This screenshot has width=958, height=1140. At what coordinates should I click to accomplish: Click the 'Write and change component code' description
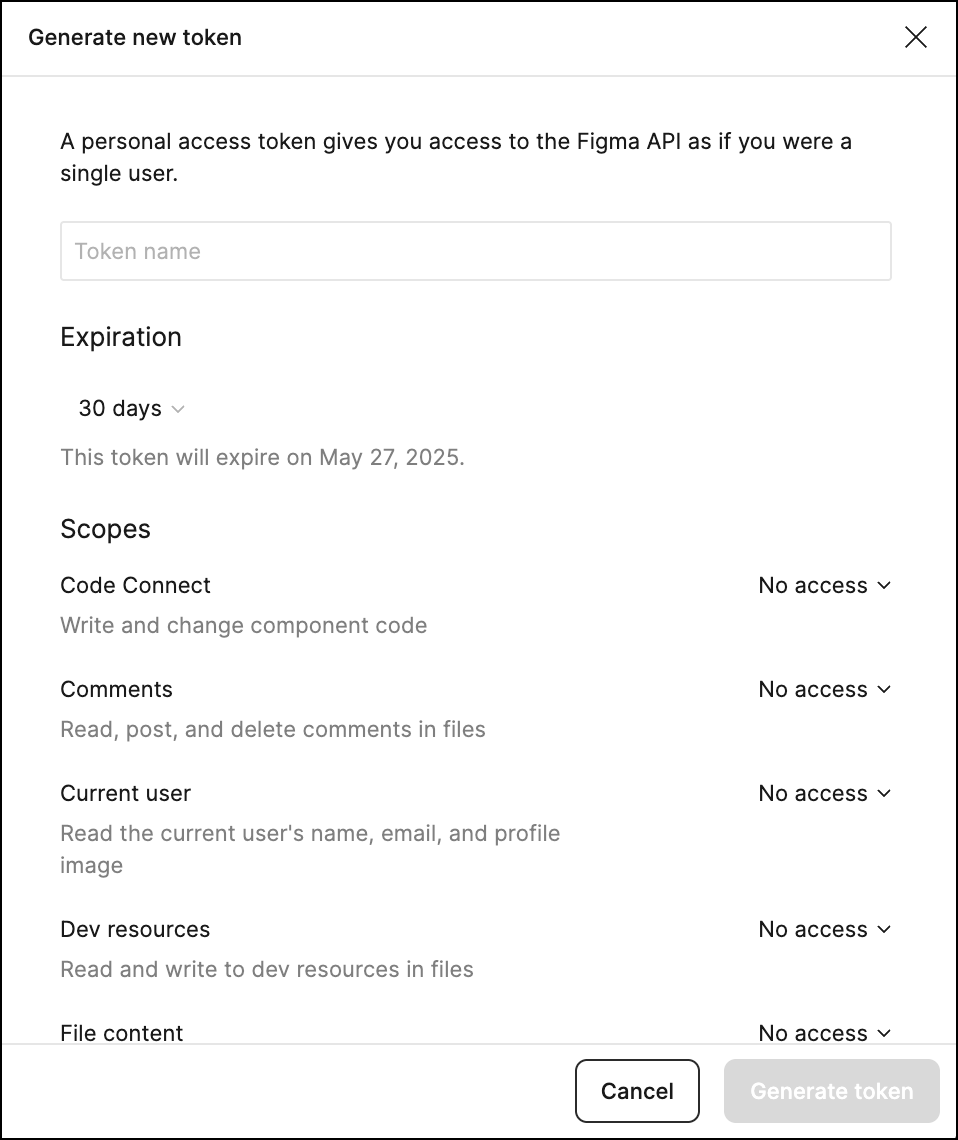(x=243, y=625)
